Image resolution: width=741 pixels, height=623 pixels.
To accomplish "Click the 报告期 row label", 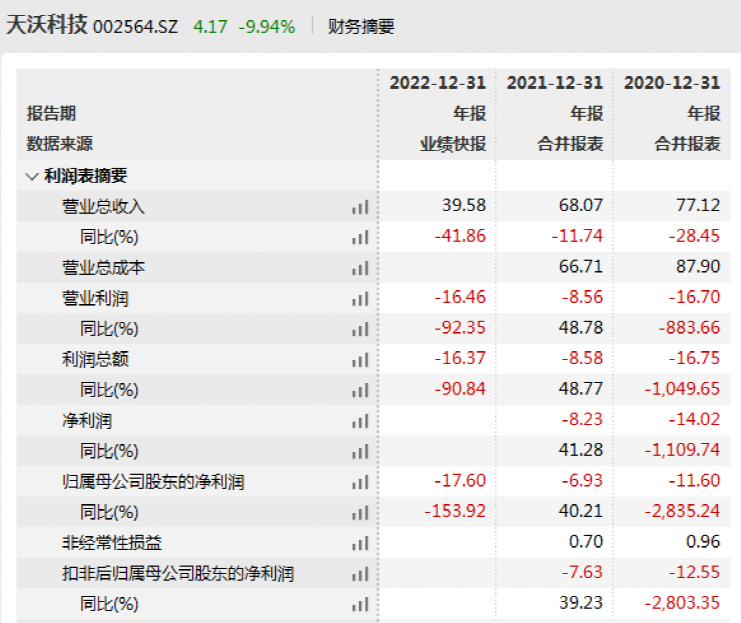I will coord(51,114).
